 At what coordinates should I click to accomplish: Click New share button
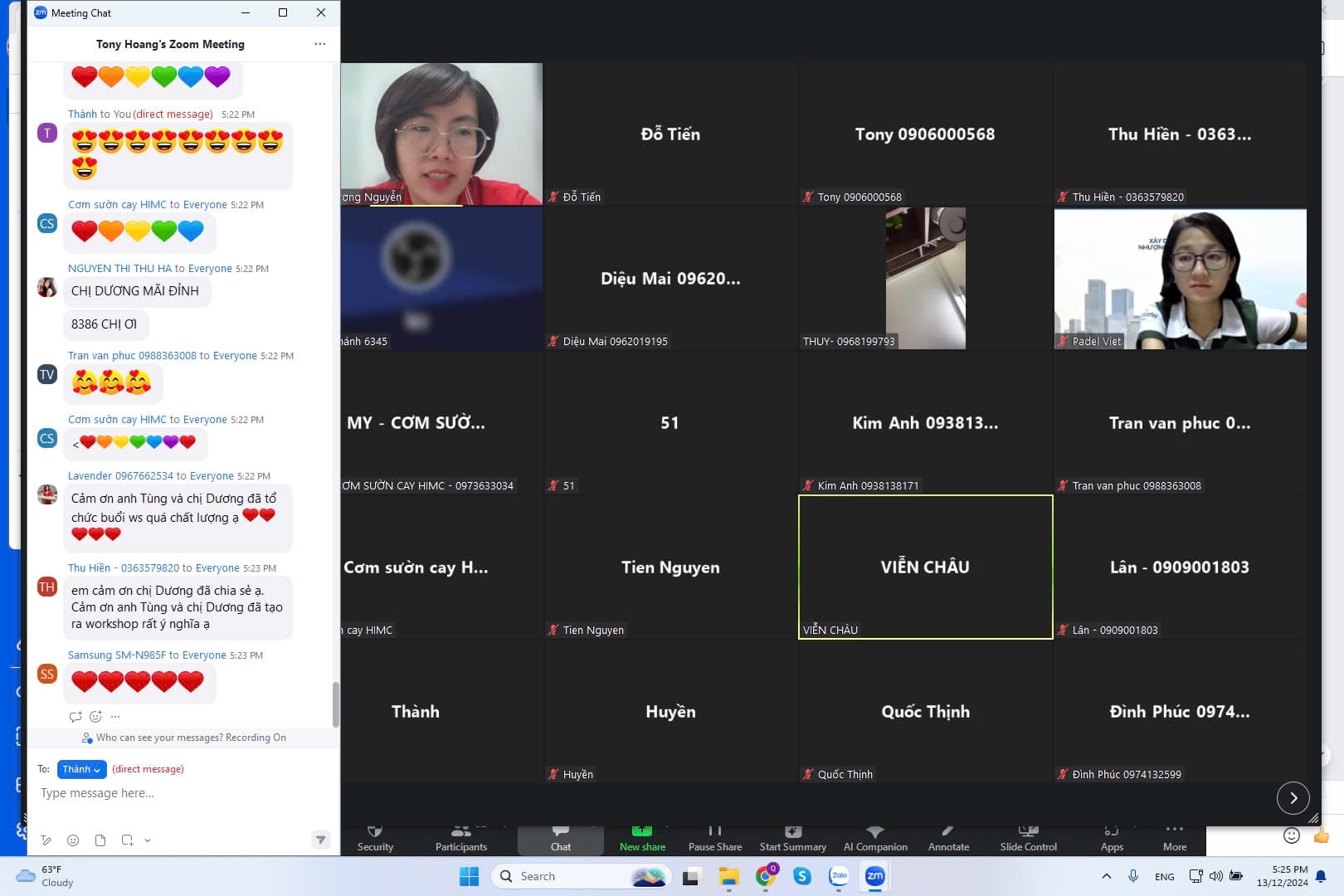click(642, 838)
